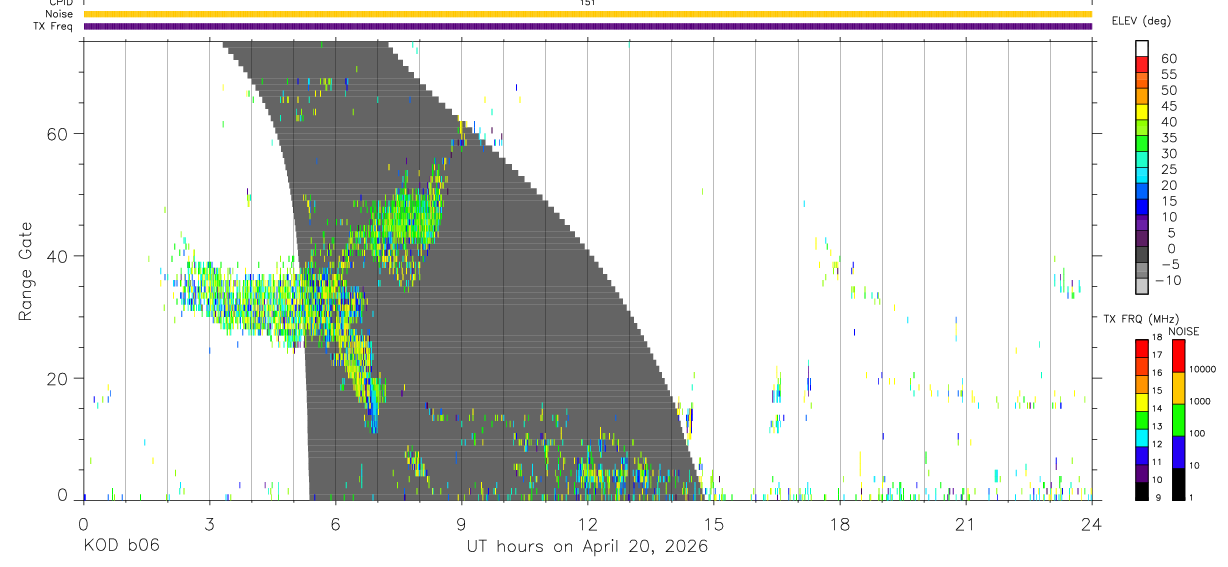Screen dimensions: 1228x567
Task: Pick the red top segment of NOISE bar
Action: [x=1179, y=356]
